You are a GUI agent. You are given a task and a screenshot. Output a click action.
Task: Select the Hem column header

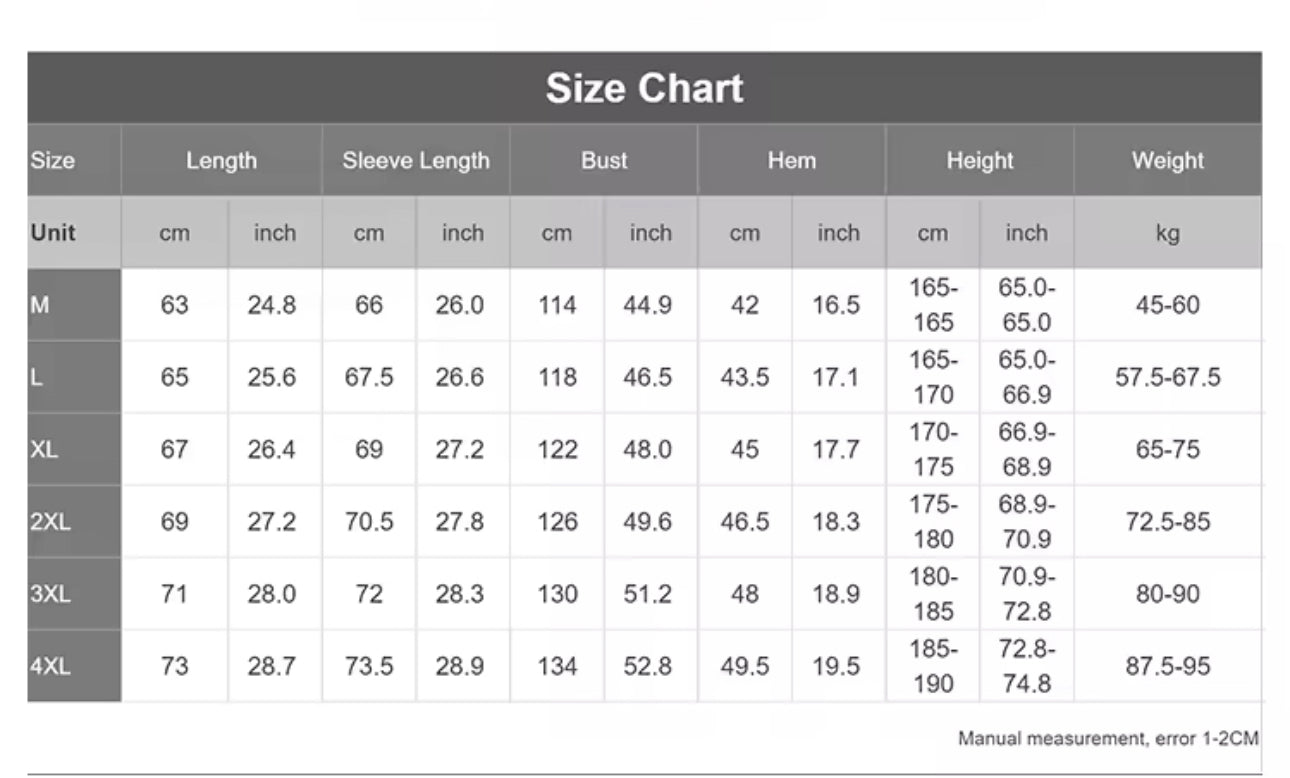[x=791, y=160]
